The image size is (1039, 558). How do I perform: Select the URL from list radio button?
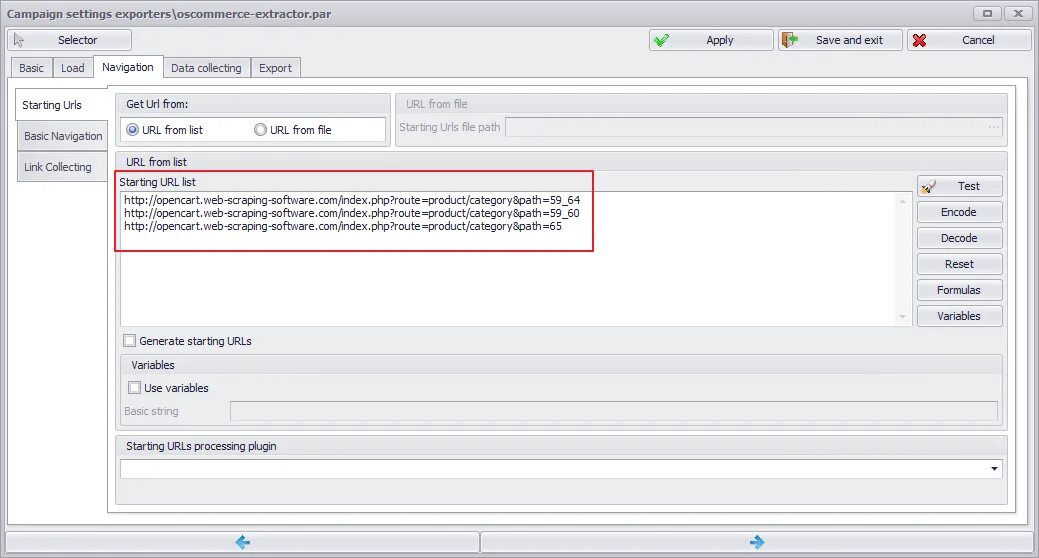tap(133, 130)
